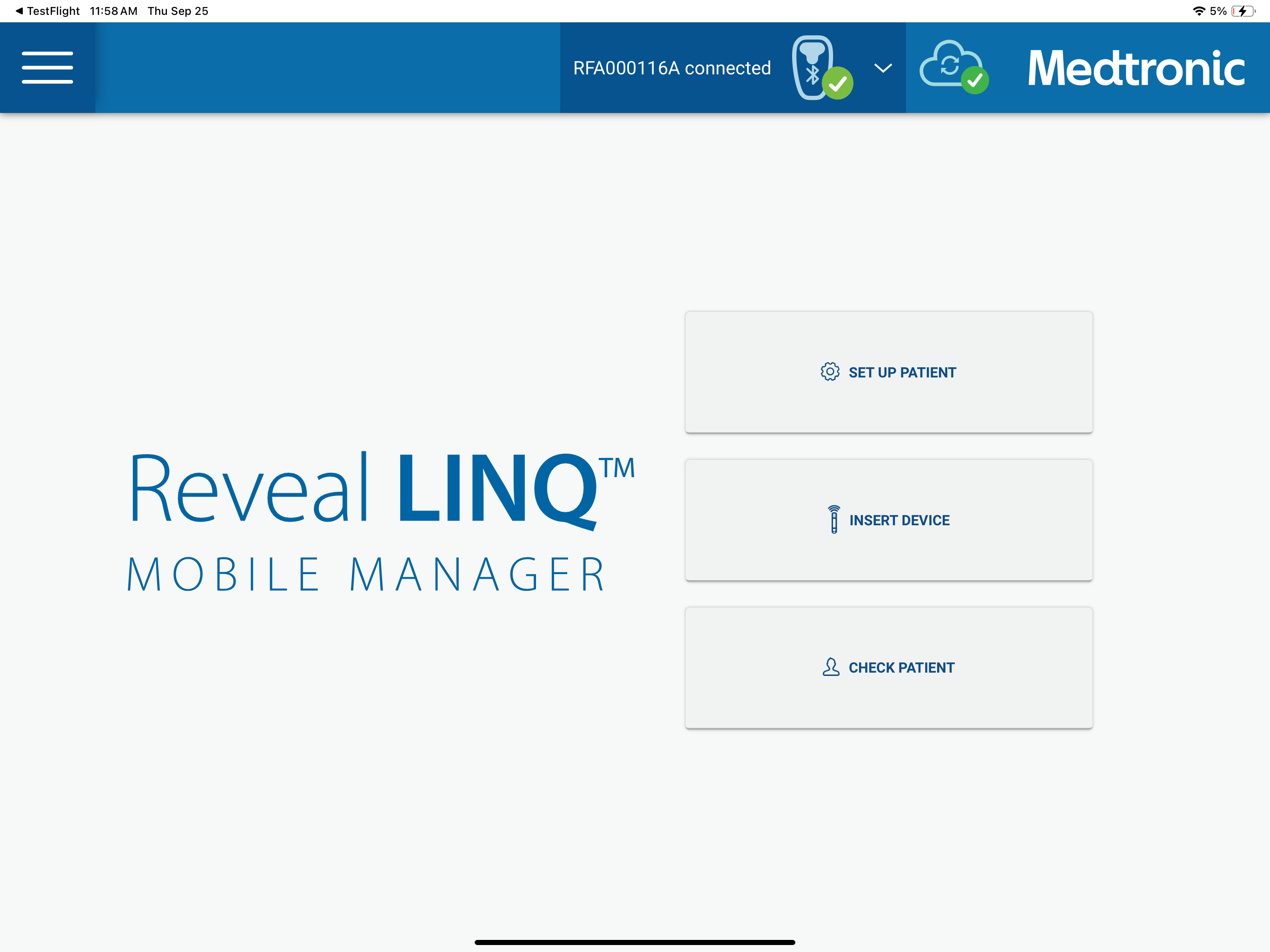Tap the home indicator bar
Screen dimensions: 1270x952
coord(635,942)
